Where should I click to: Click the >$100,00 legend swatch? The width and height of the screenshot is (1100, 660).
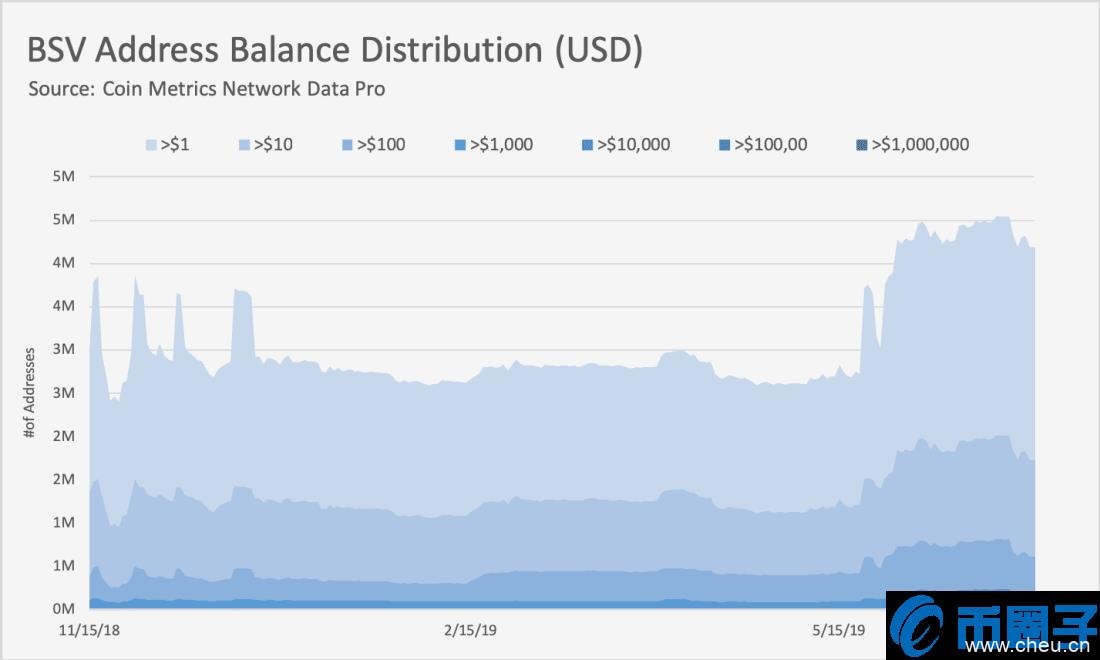[x=724, y=145]
